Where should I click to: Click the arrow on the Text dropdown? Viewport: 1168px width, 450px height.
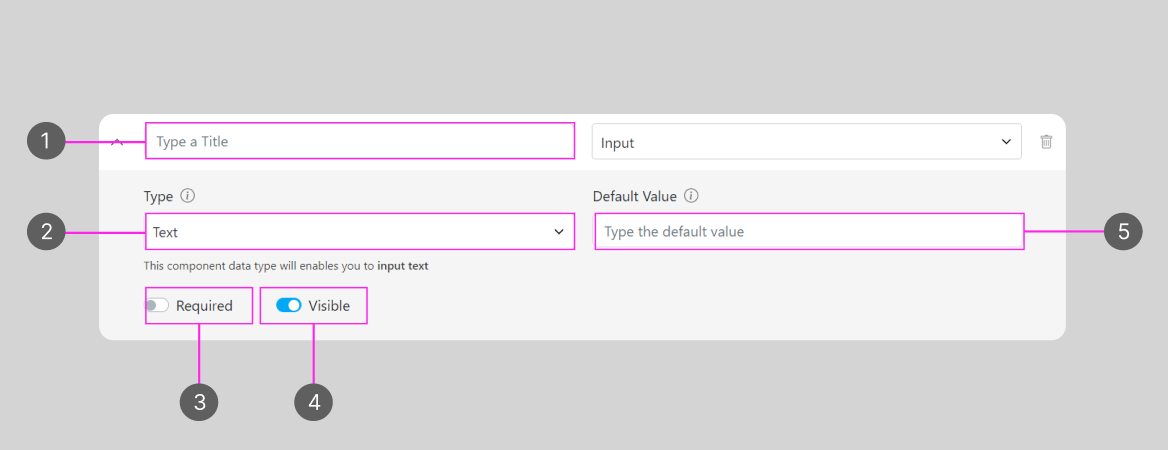point(559,232)
